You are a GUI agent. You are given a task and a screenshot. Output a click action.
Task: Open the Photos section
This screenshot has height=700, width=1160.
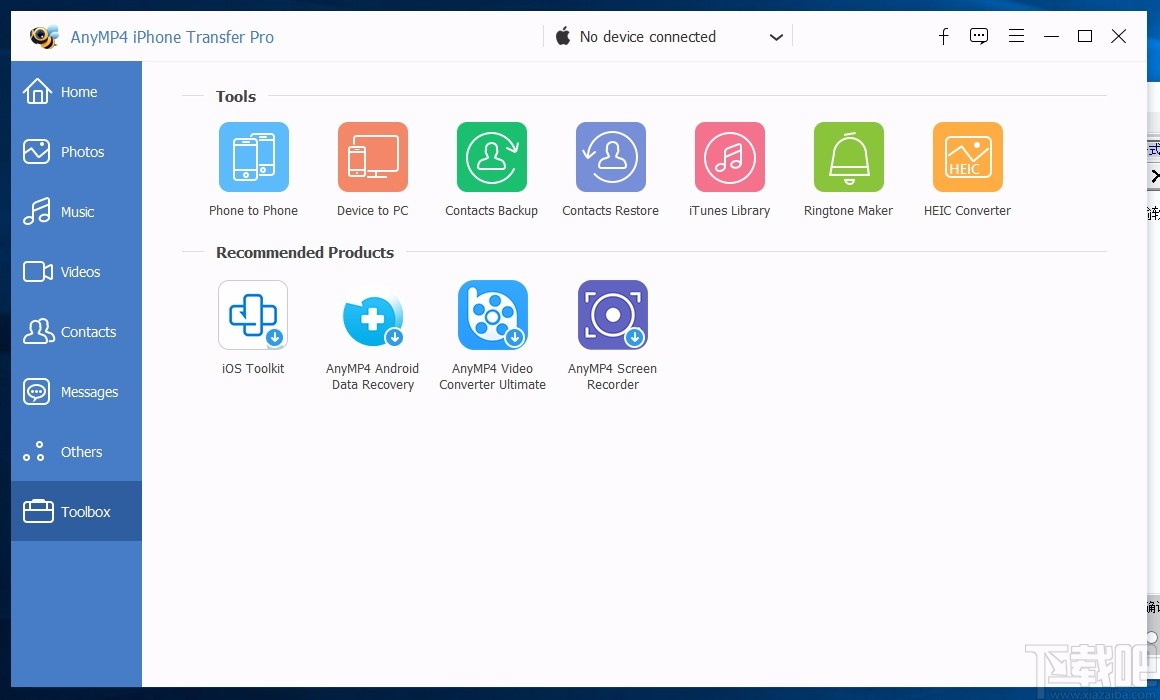(76, 152)
